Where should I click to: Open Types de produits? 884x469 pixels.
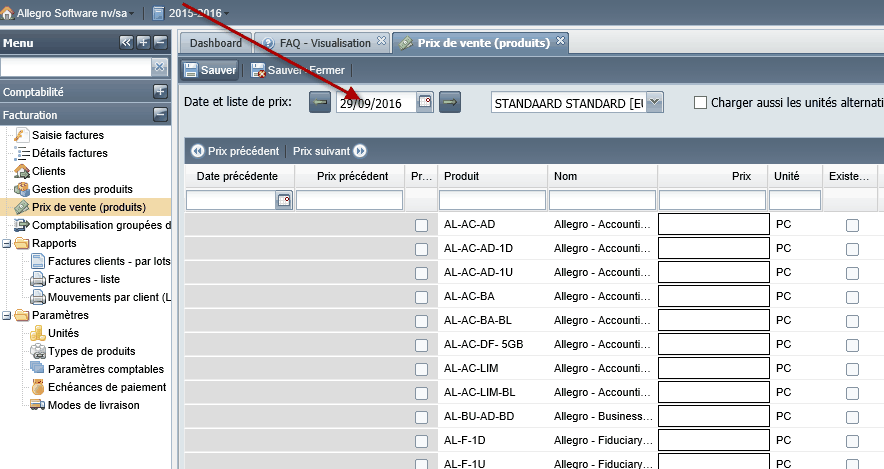pos(91,352)
